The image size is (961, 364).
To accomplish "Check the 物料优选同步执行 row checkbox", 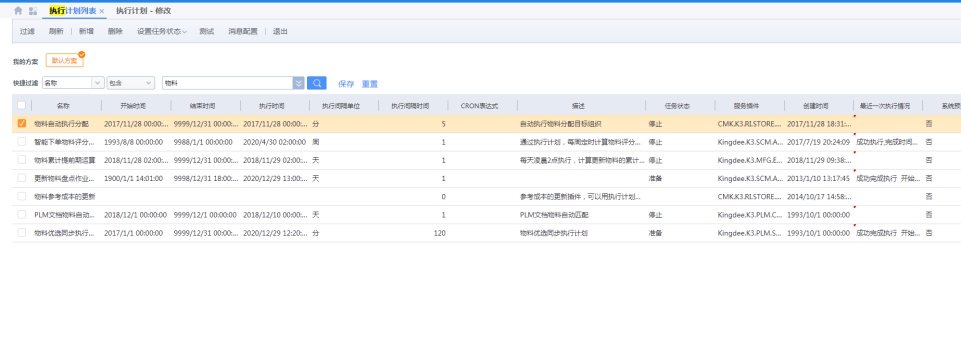I will coord(21,233).
